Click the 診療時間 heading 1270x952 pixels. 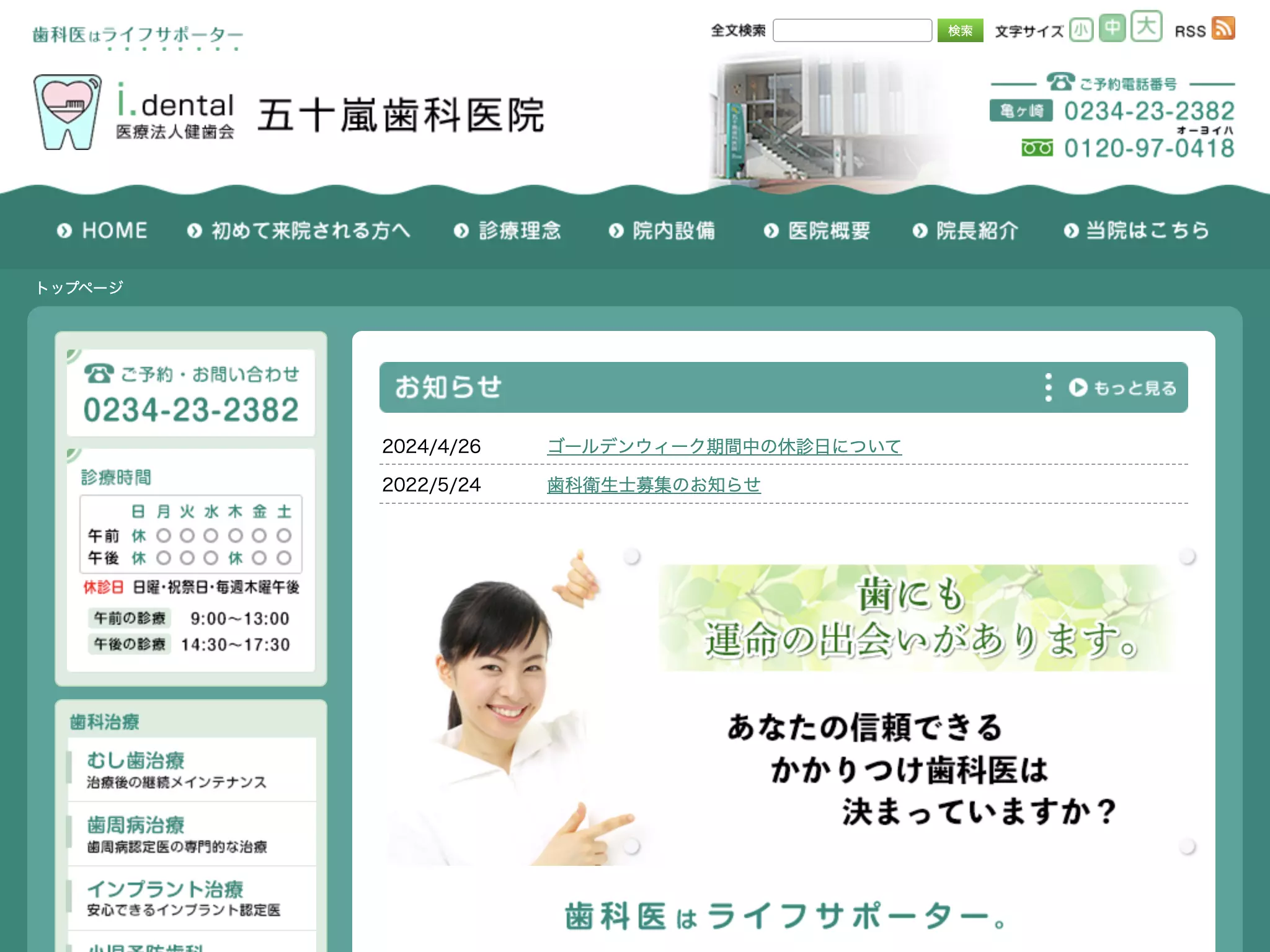coord(116,477)
